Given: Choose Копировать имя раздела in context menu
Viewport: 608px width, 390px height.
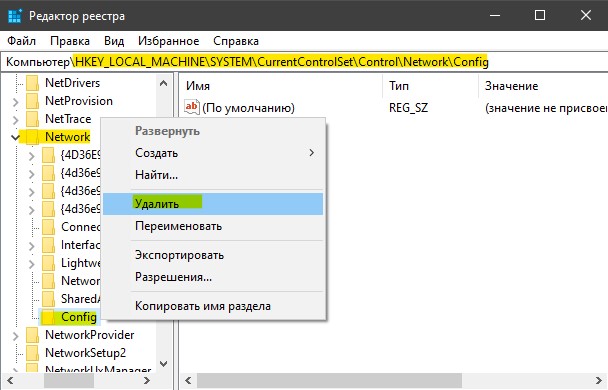Looking at the screenshot, I should [x=213, y=306].
